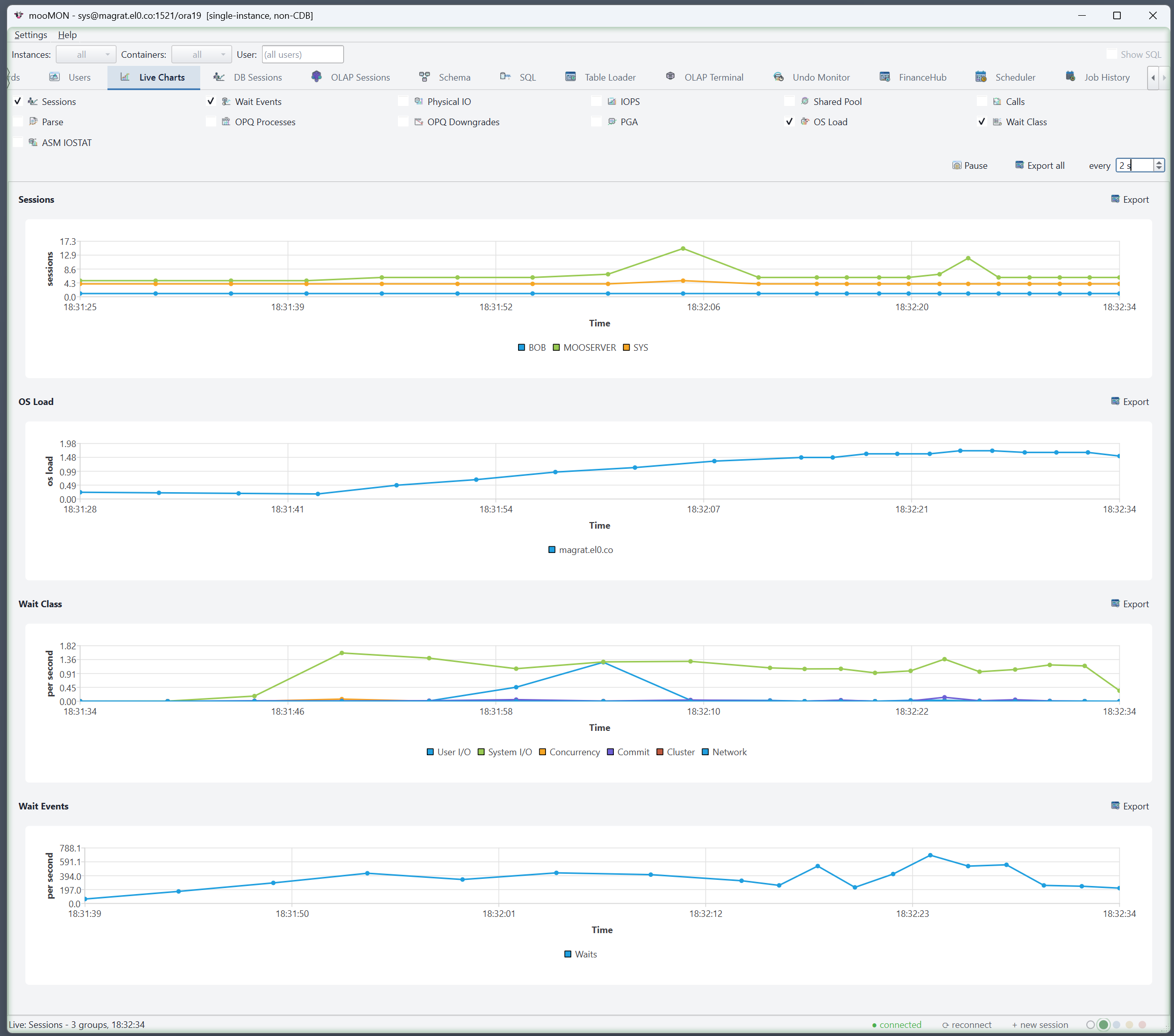Export the Wait Class chart
The height and width of the screenshot is (1036, 1174).
1130,604
